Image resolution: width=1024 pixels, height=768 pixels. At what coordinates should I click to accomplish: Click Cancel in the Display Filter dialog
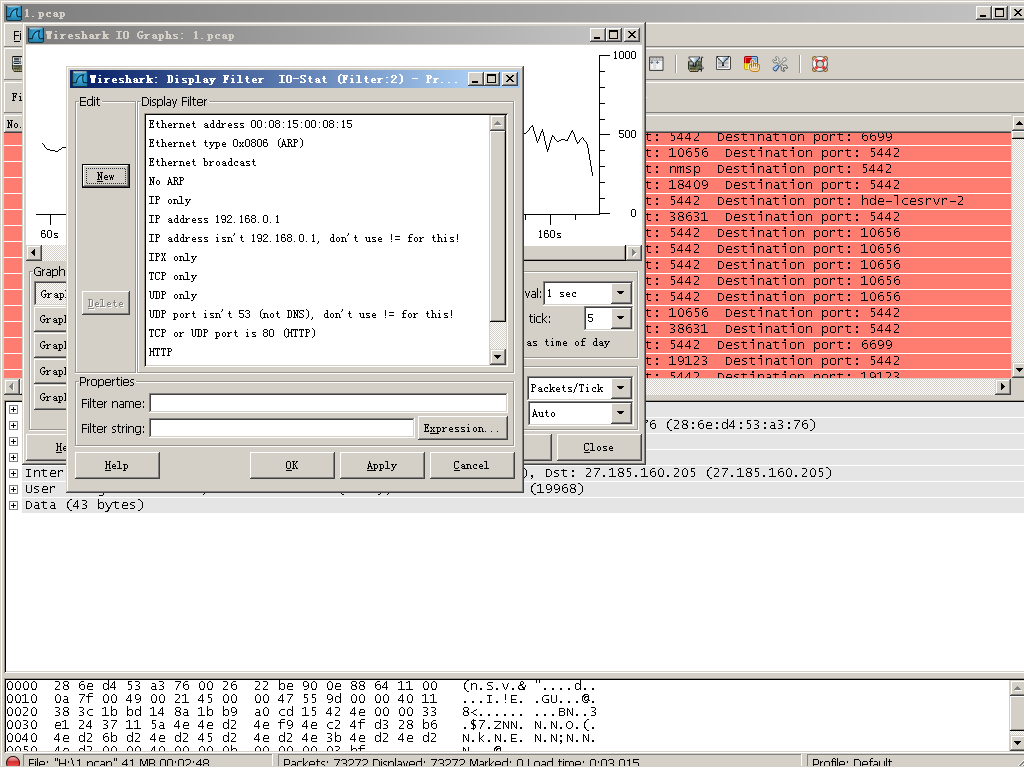(472, 466)
